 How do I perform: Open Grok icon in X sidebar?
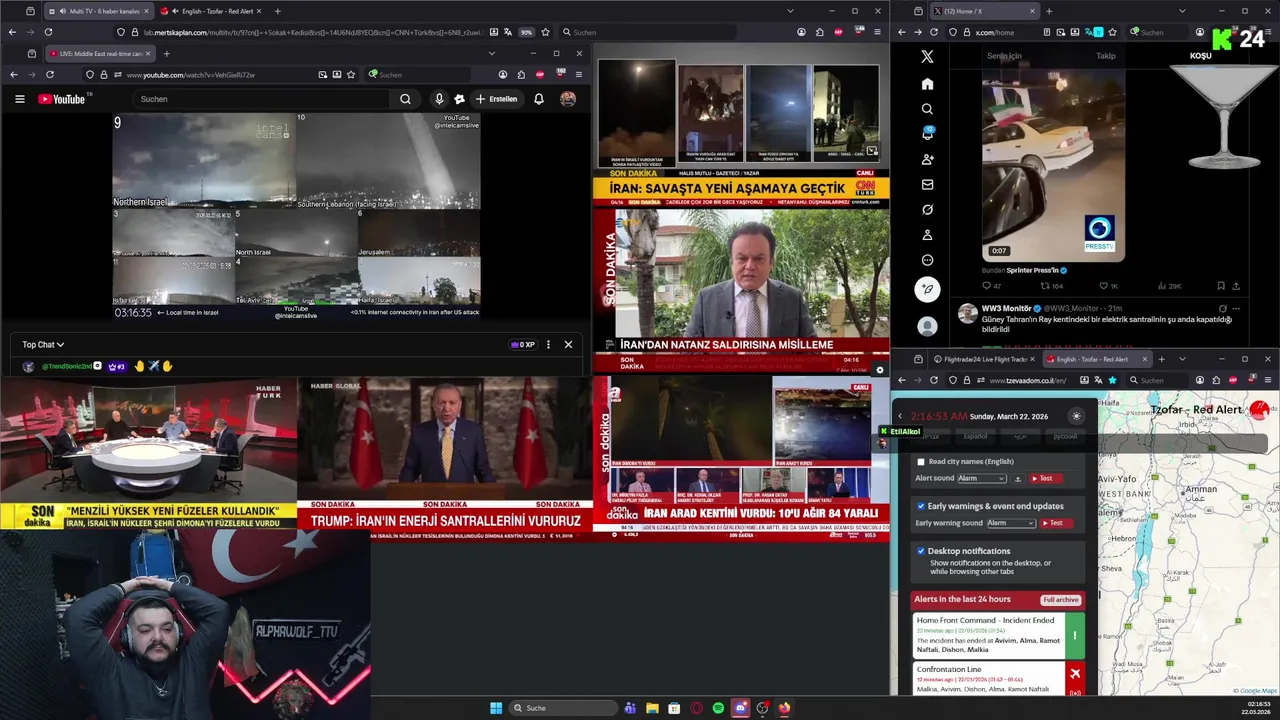(x=927, y=210)
